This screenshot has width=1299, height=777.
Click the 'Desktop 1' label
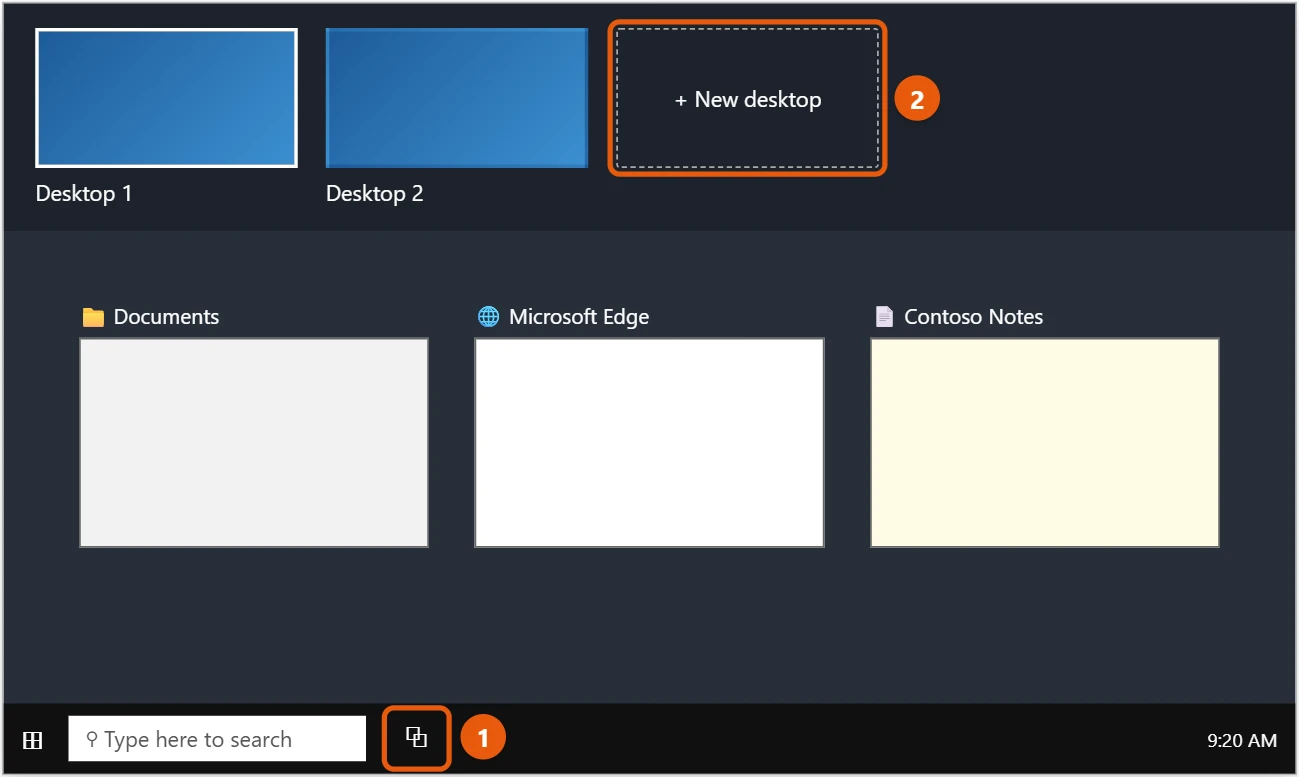(x=84, y=193)
